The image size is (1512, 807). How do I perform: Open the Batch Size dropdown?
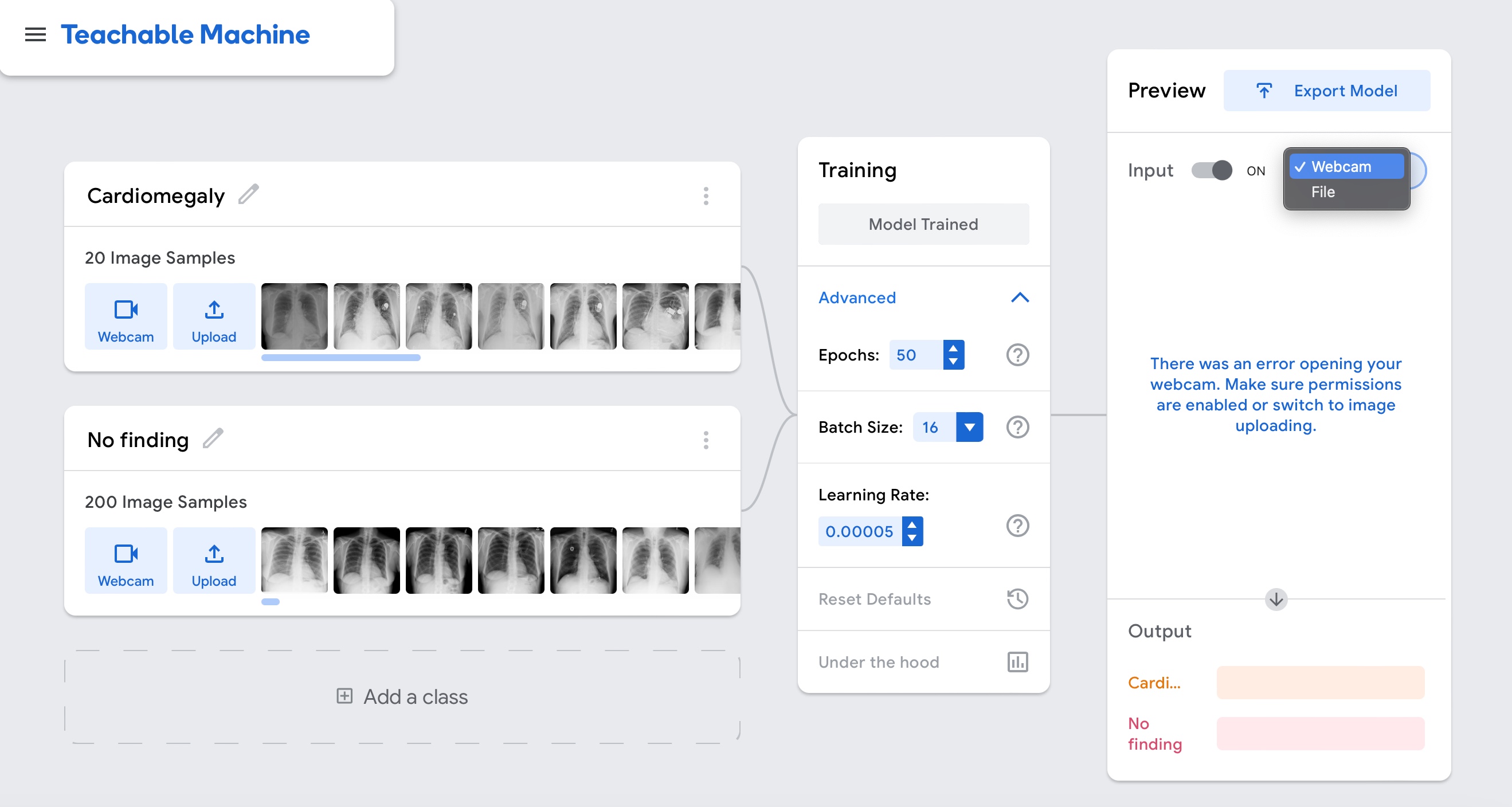point(969,427)
